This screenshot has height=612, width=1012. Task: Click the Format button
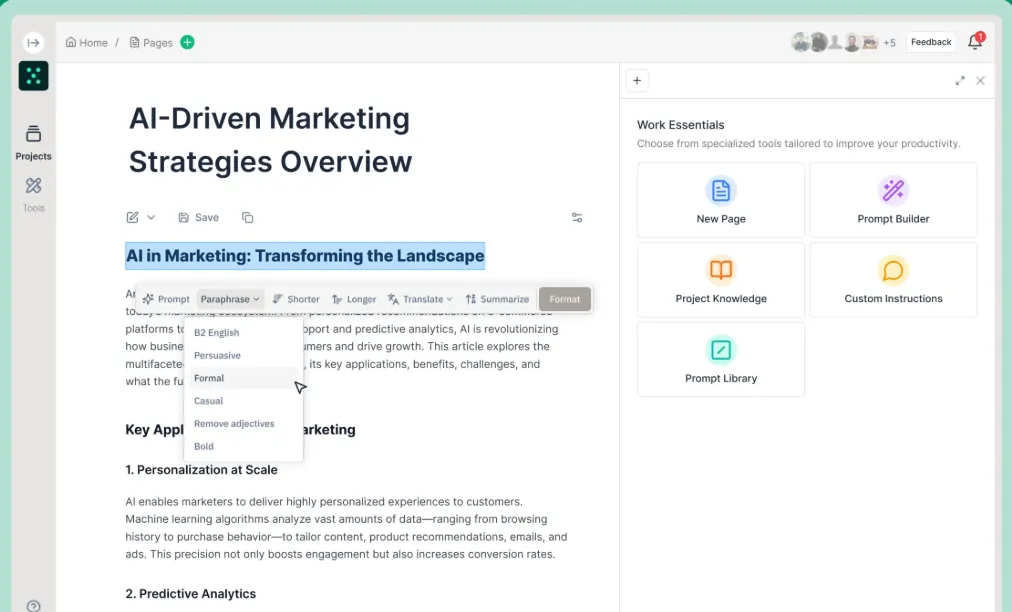(565, 299)
